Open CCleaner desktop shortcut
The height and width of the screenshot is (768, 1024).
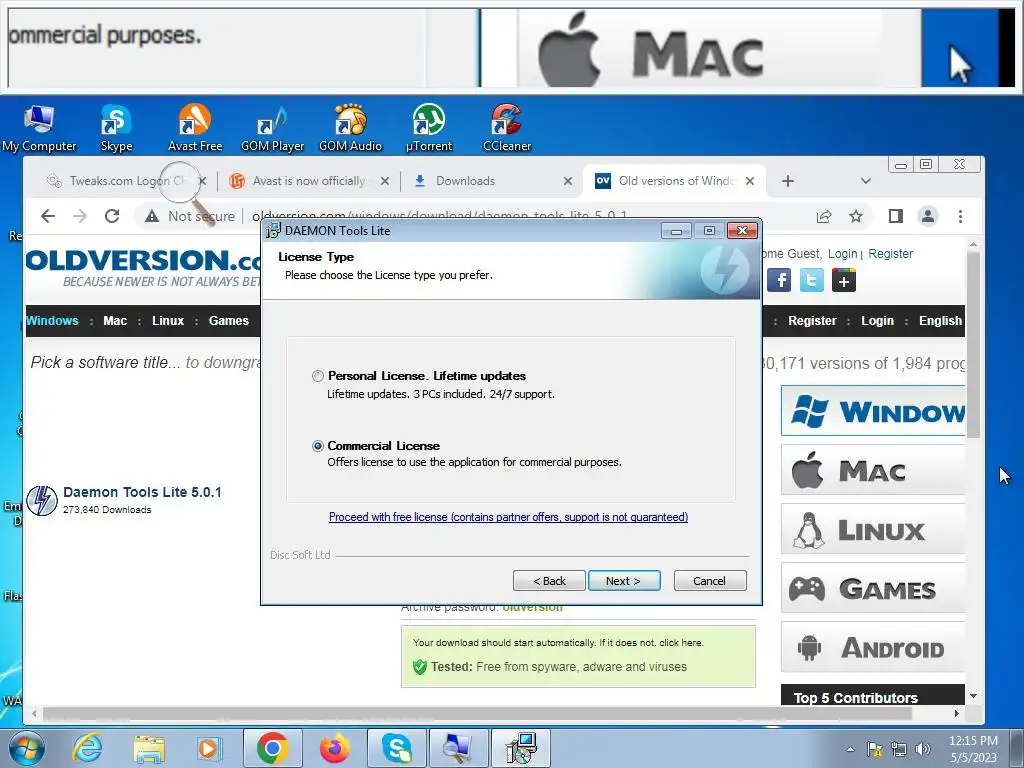coord(507,129)
